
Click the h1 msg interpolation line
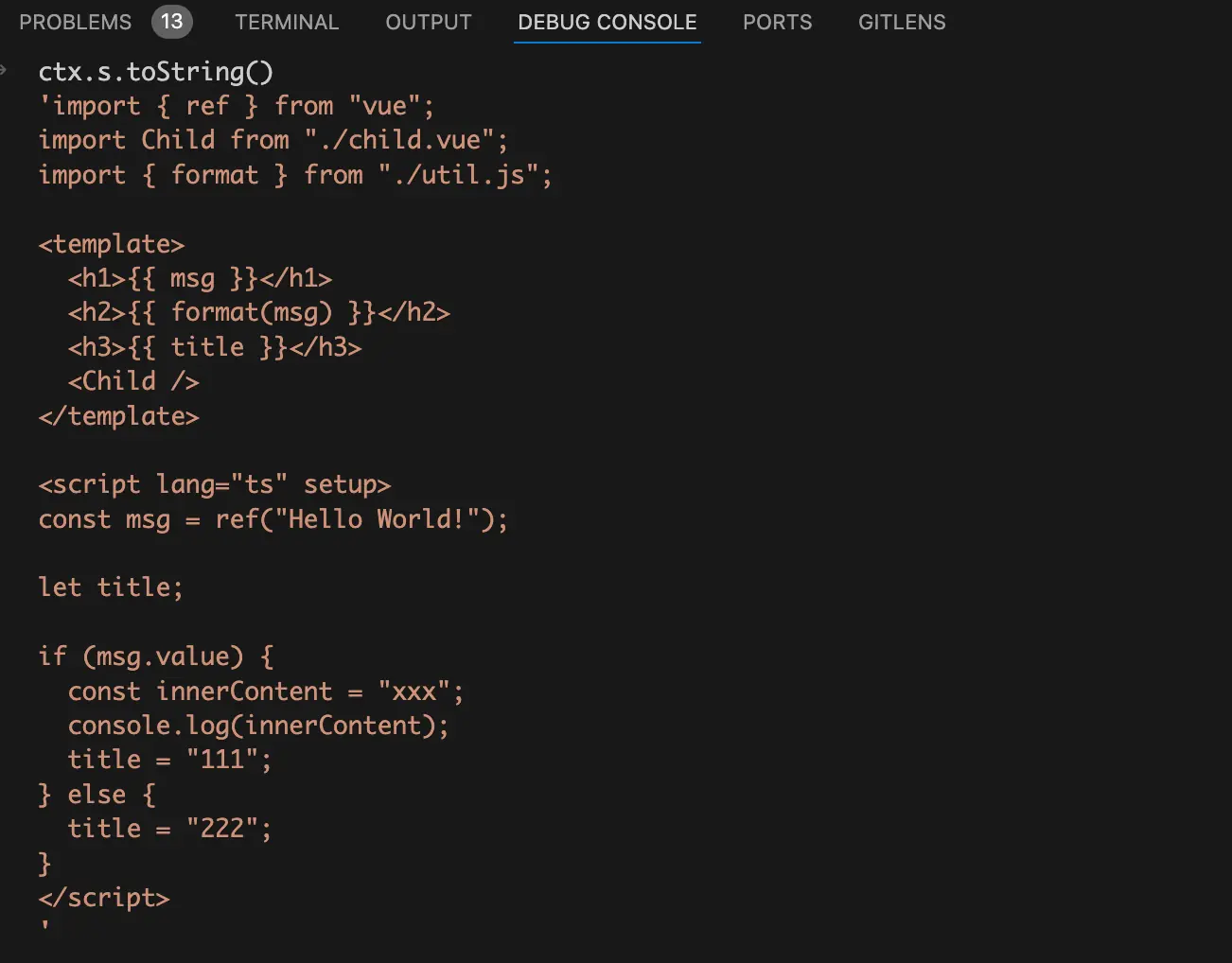point(200,278)
